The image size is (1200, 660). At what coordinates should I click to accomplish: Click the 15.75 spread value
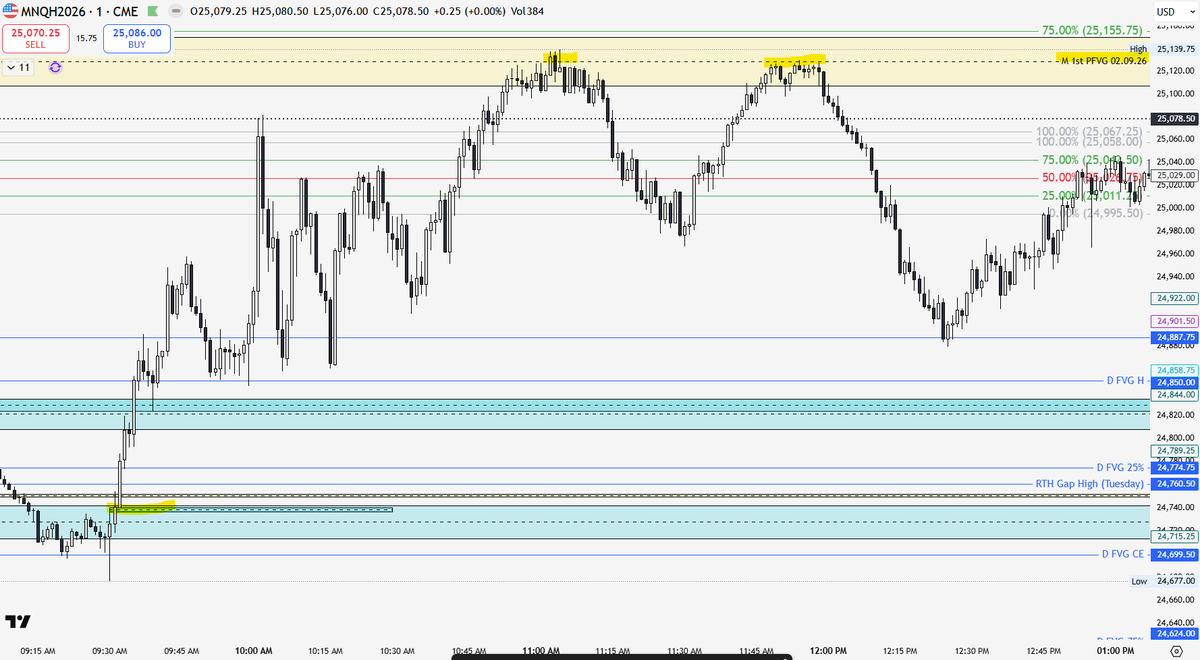[86, 38]
